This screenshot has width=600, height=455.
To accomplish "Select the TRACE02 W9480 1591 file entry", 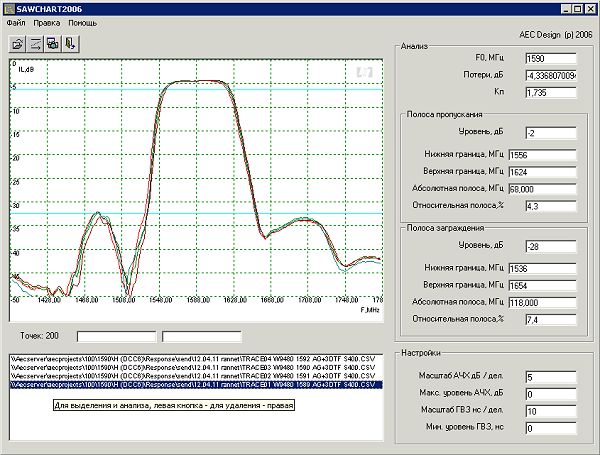I will tap(190, 376).
